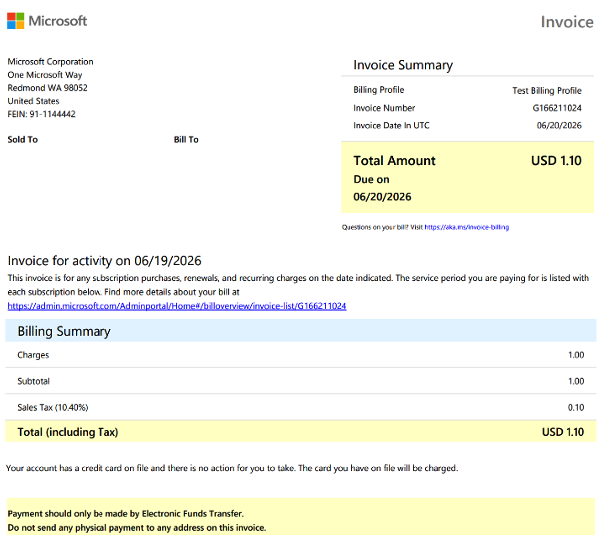Viewport: 610px width, 546px height.
Task: Click the 'Microsoft' wordmark text
Action: point(58,21)
